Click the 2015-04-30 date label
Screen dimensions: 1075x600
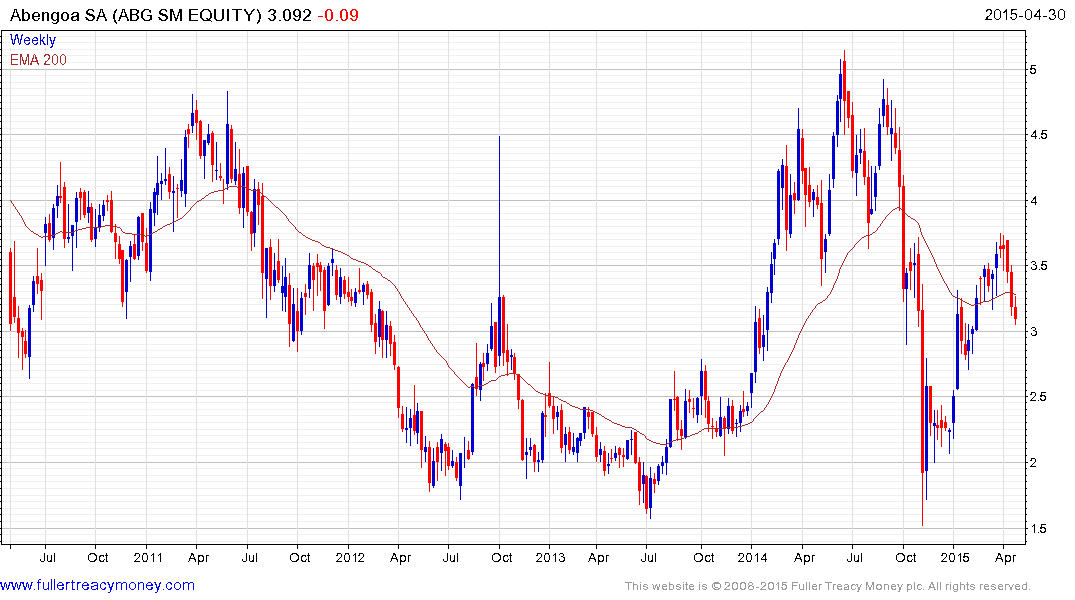click(1025, 14)
